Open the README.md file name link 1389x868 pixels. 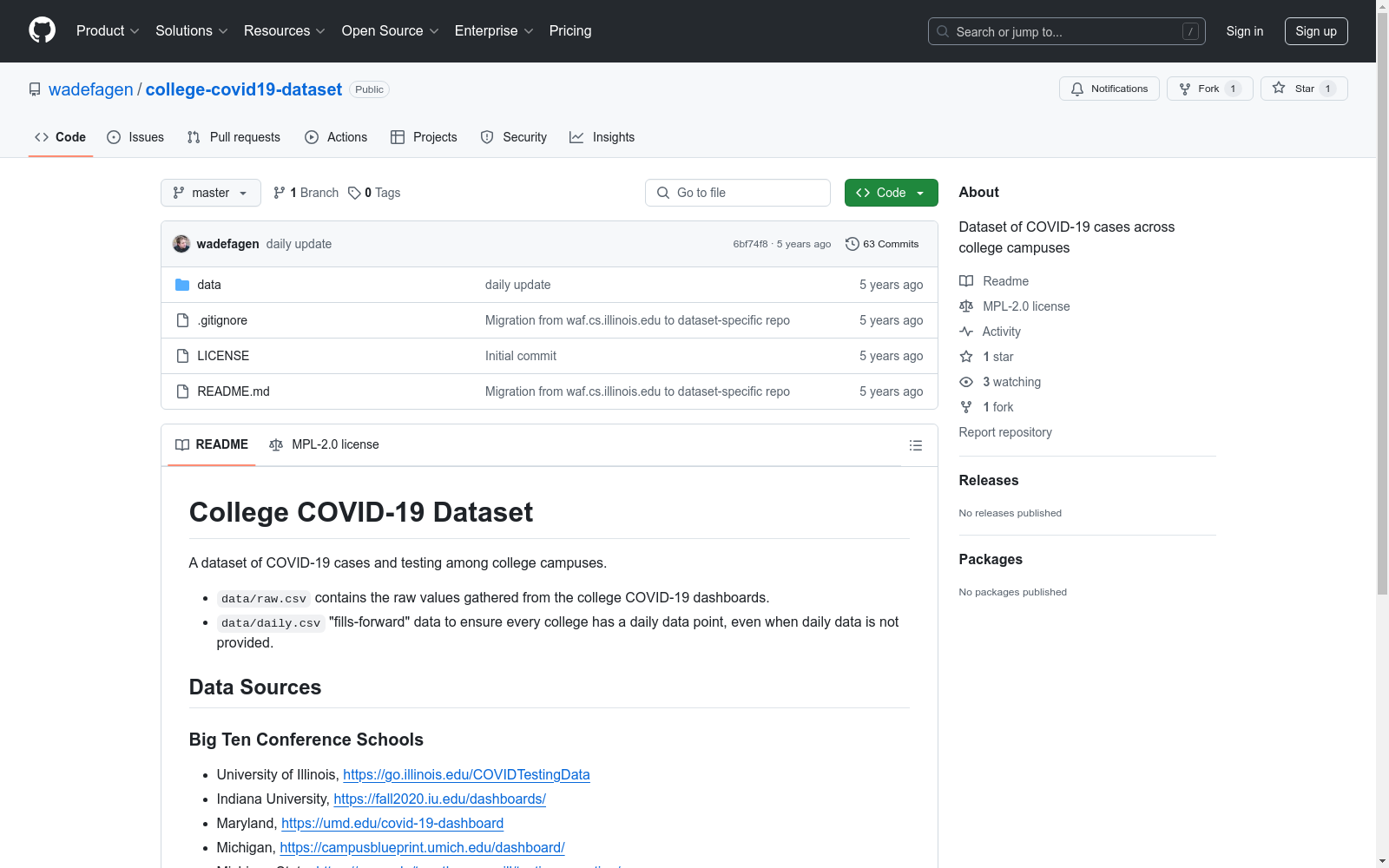[x=234, y=391]
